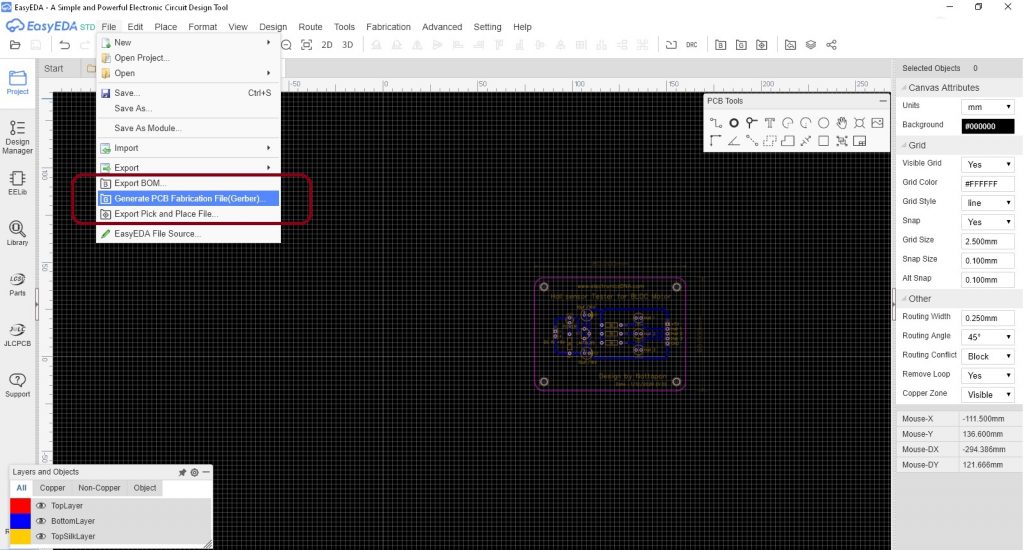Select the Rectangle tool in PCB Tools

tap(824, 140)
